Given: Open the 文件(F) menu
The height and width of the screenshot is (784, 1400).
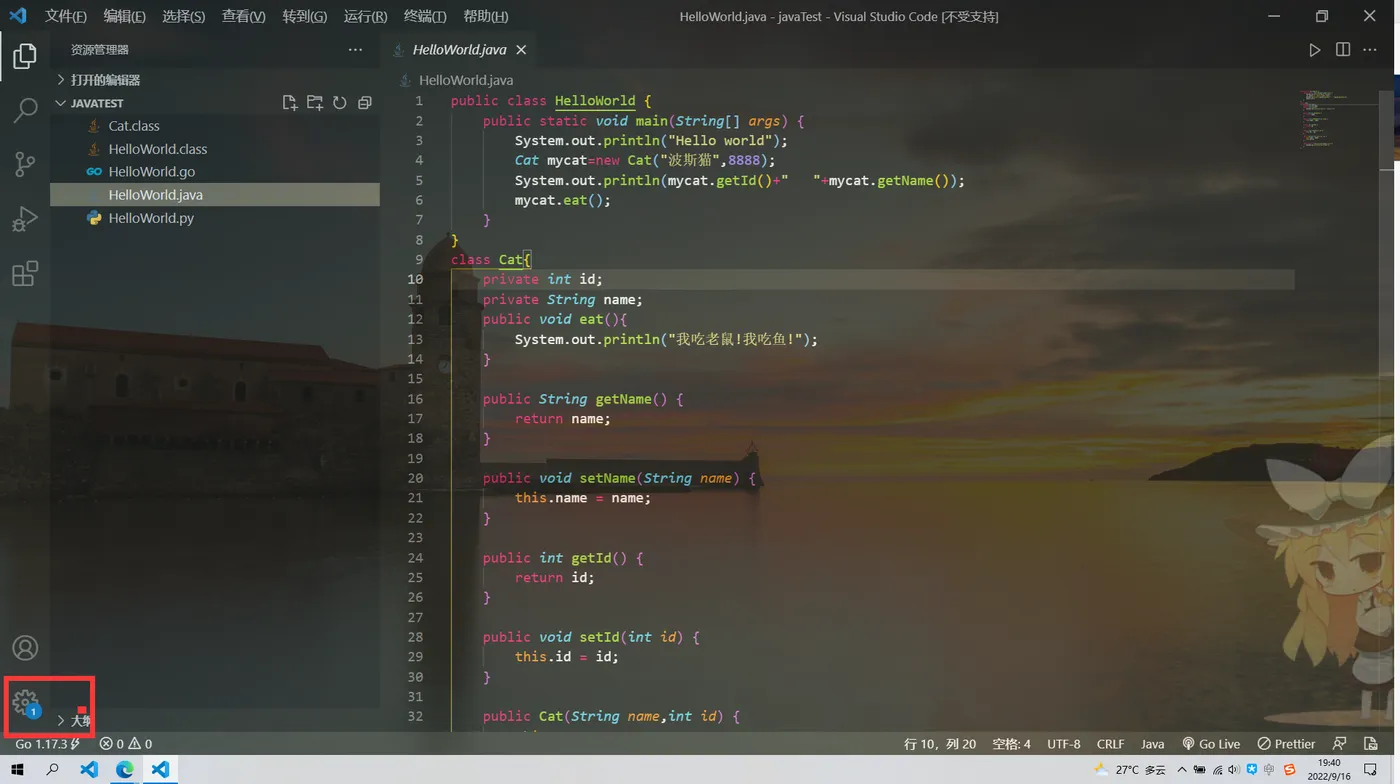Looking at the screenshot, I should click(x=66, y=16).
